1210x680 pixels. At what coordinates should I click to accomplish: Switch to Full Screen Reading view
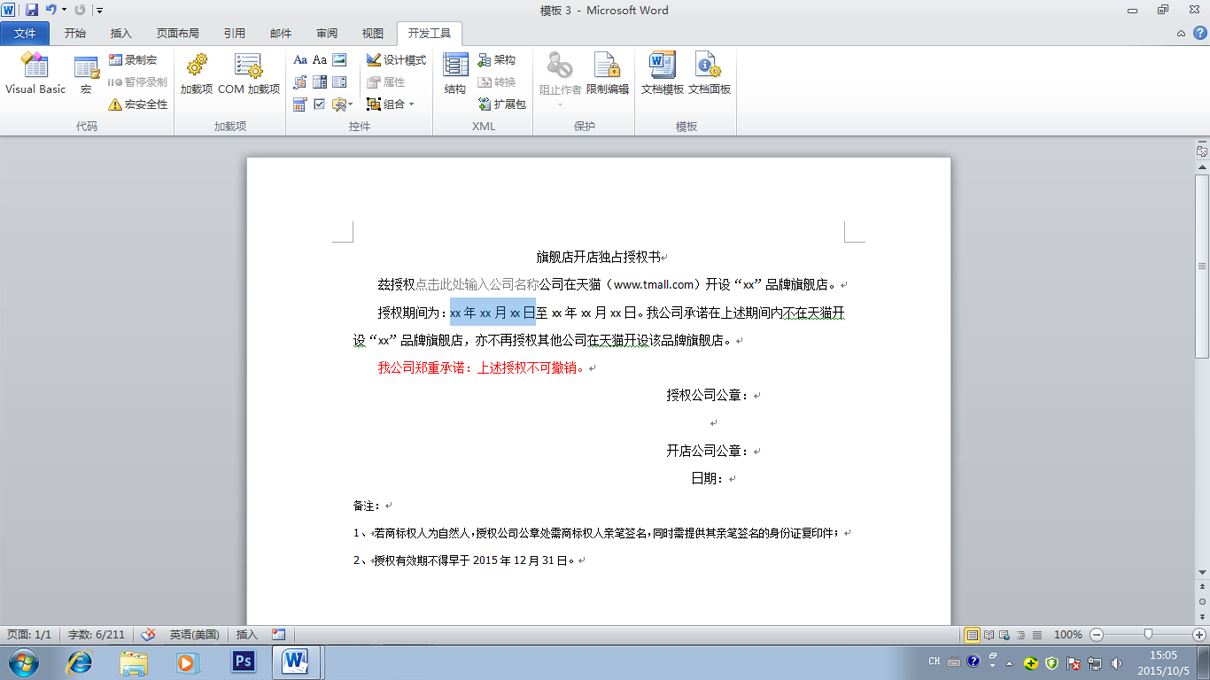pos(989,634)
